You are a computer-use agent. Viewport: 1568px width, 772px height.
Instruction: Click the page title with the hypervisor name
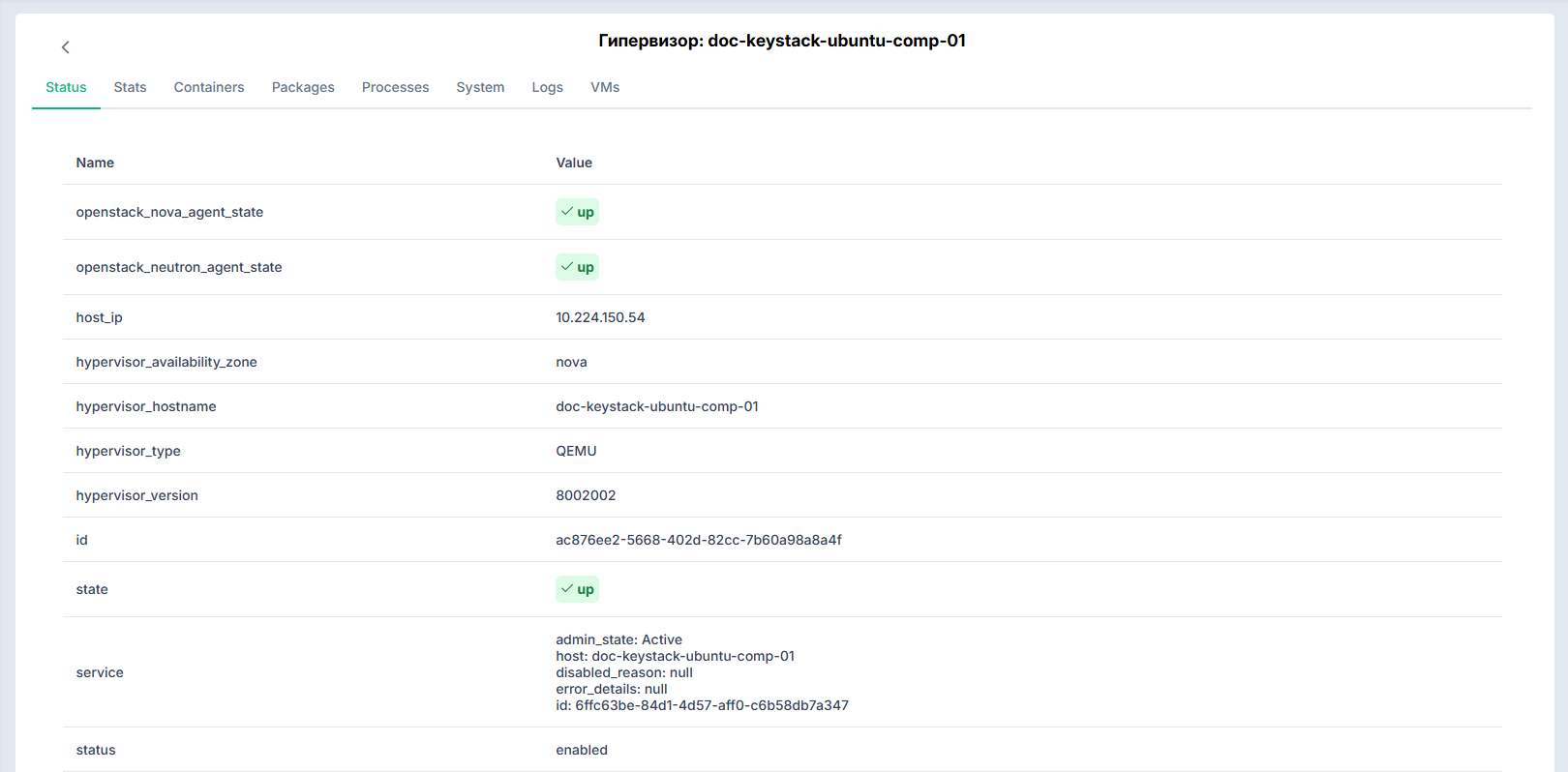coord(782,41)
